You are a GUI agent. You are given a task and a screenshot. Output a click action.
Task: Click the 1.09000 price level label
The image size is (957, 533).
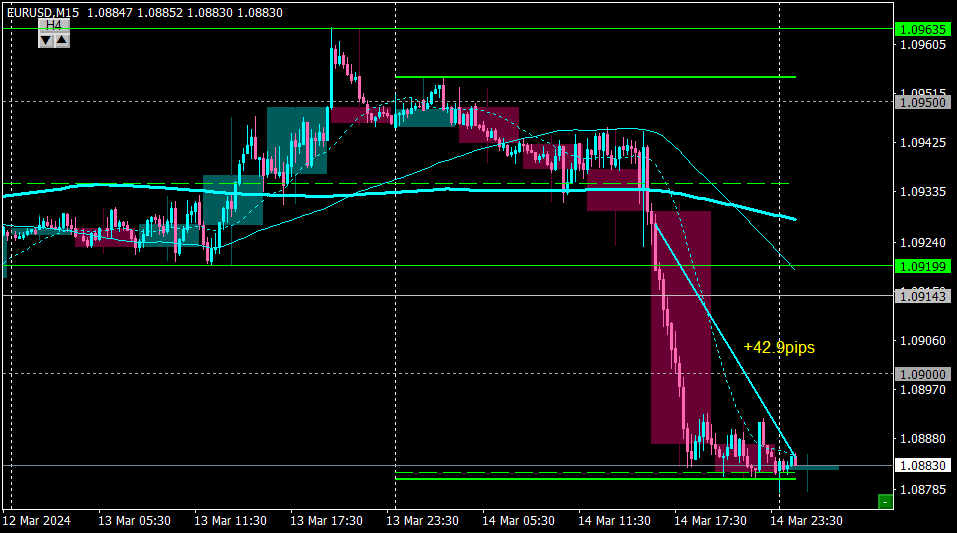tap(923, 374)
